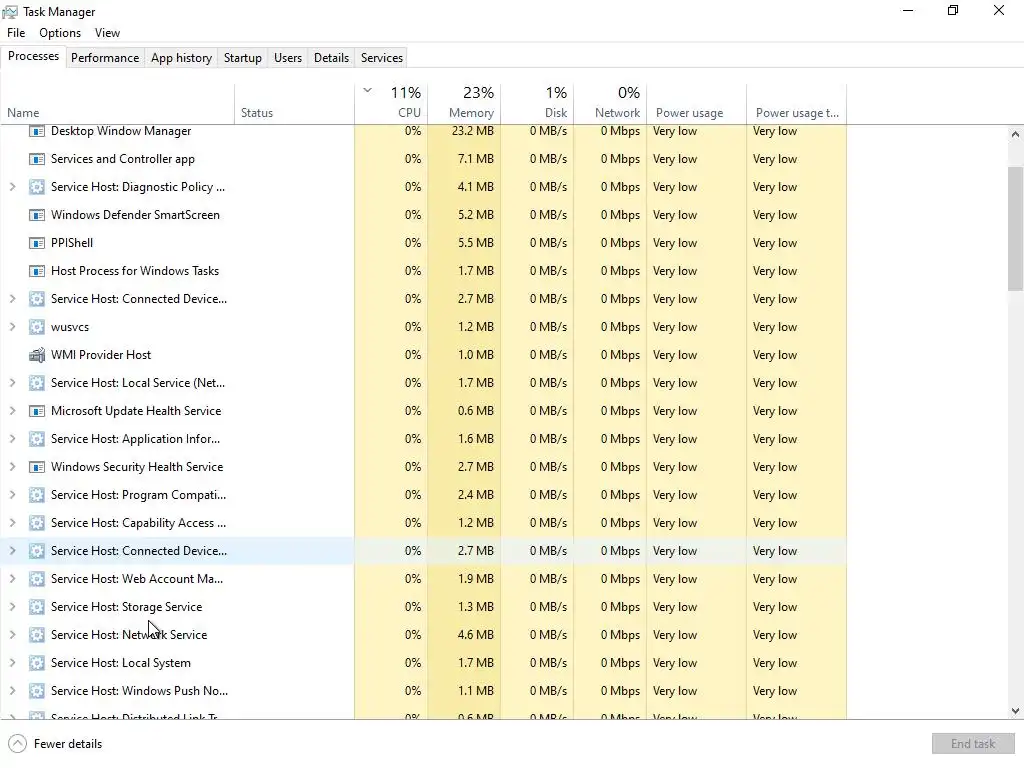Click the 4.6 MB memory value

click(x=475, y=635)
